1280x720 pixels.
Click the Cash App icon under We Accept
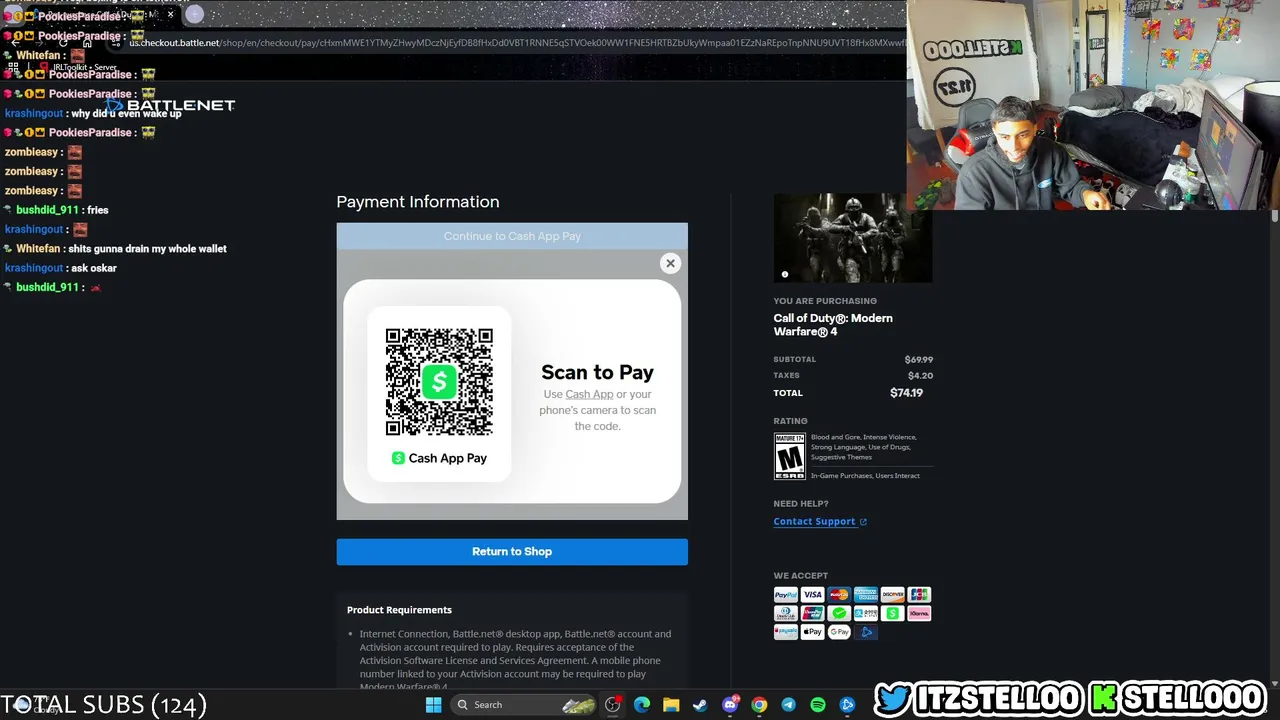click(x=892, y=613)
